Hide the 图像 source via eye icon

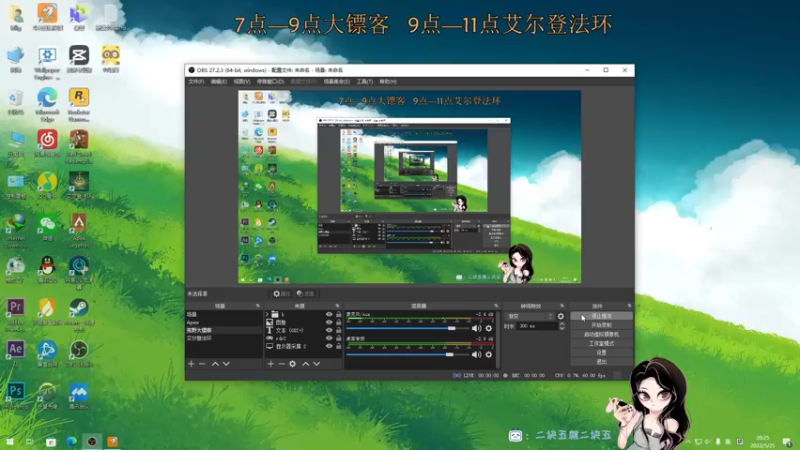tap(329, 322)
